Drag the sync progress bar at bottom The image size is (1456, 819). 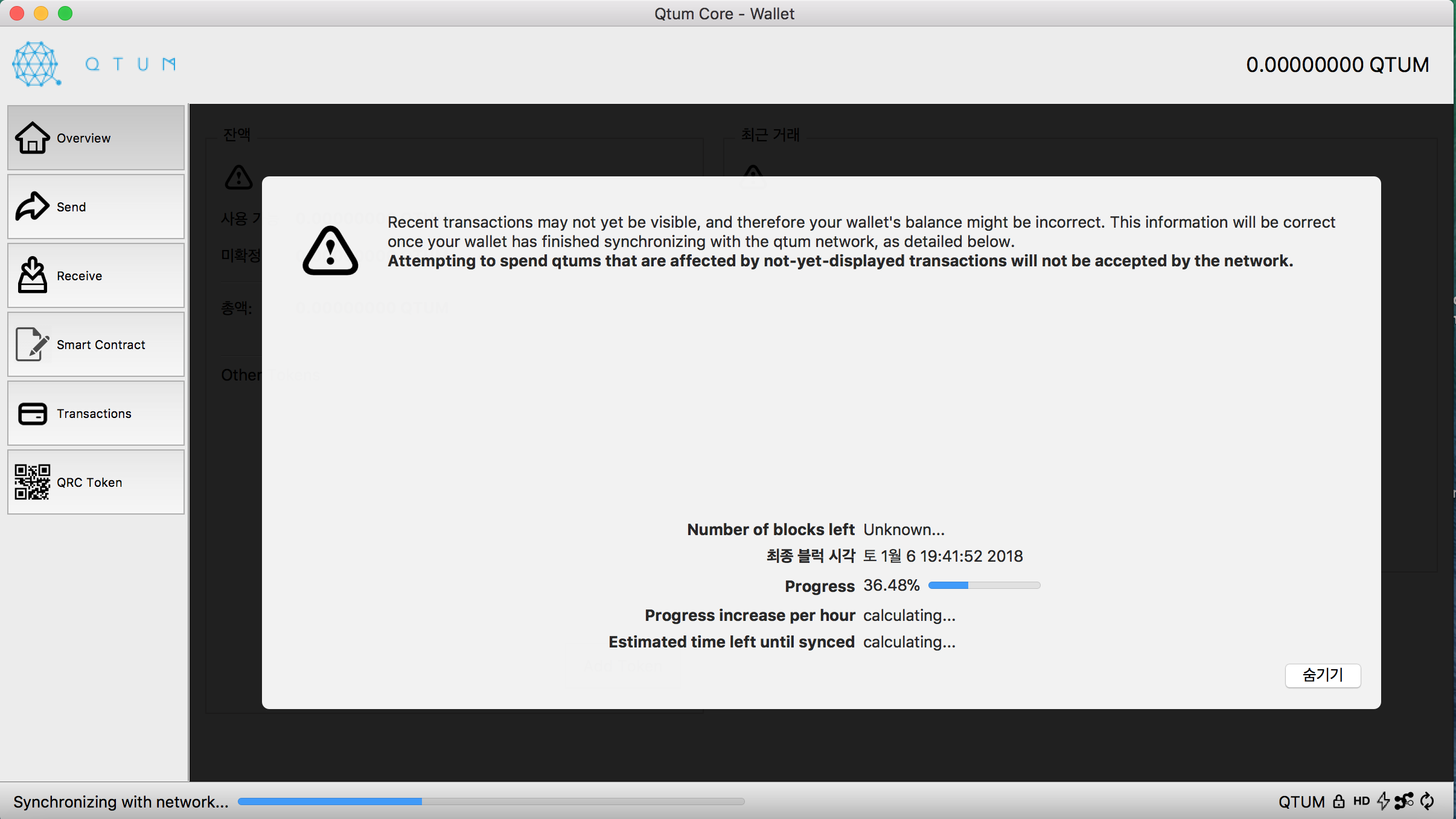(x=489, y=802)
